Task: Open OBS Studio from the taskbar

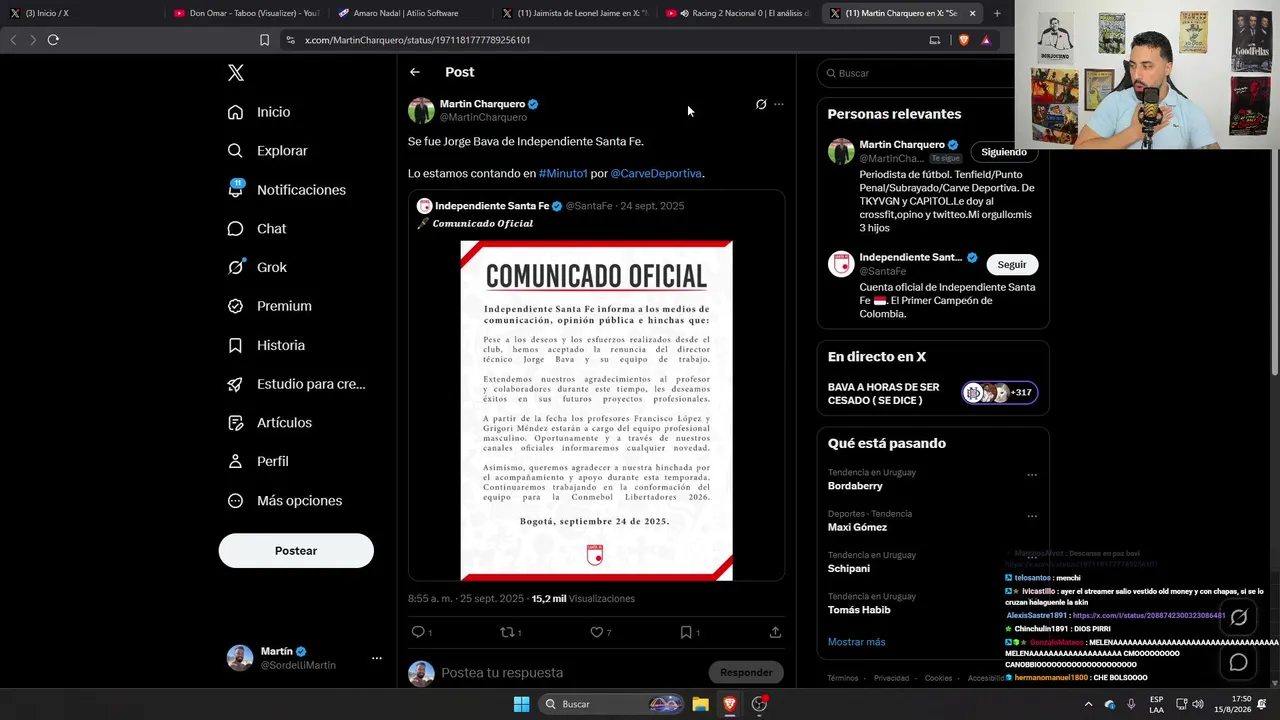Action: (759, 704)
